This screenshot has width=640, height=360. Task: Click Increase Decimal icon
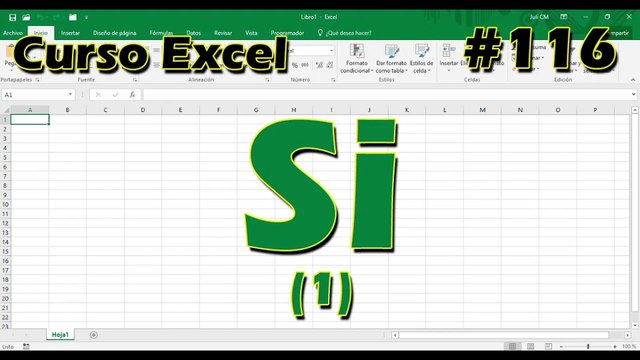point(319,65)
